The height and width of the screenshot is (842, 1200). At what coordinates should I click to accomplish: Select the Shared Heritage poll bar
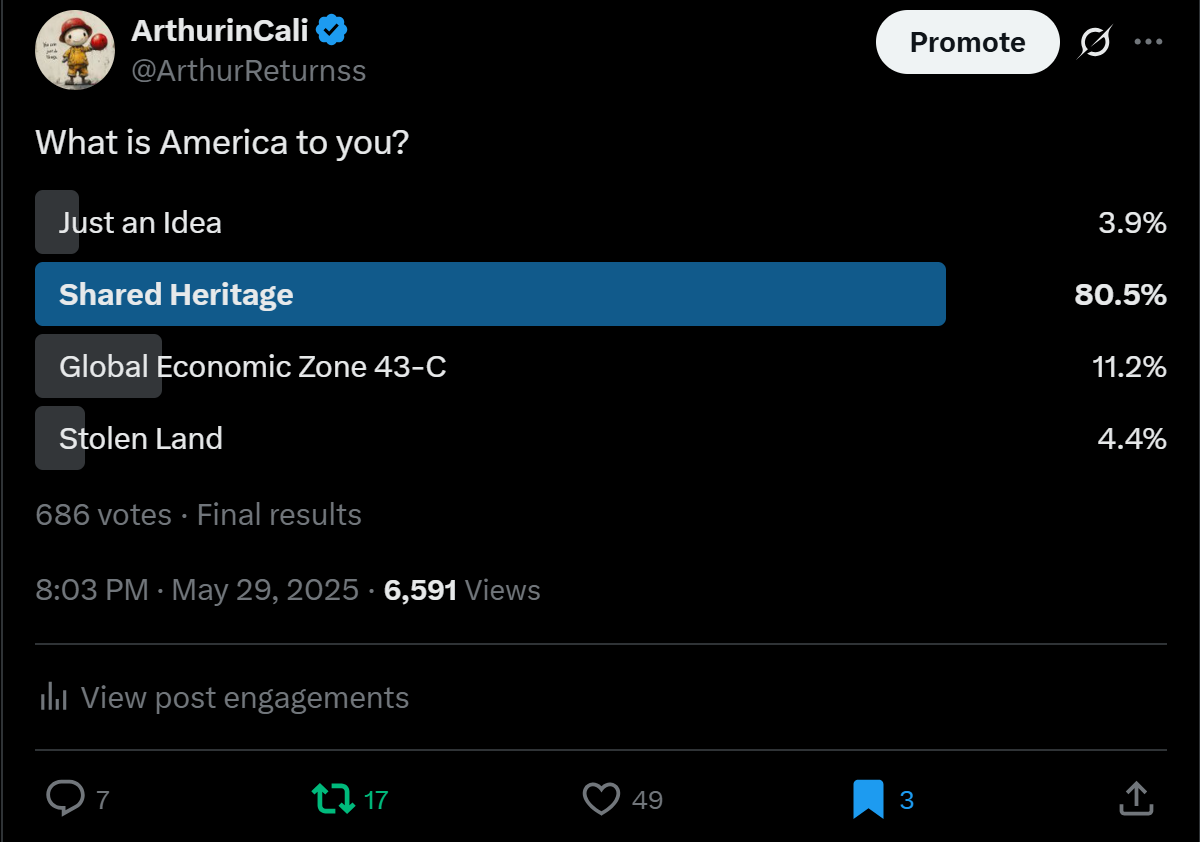490,294
